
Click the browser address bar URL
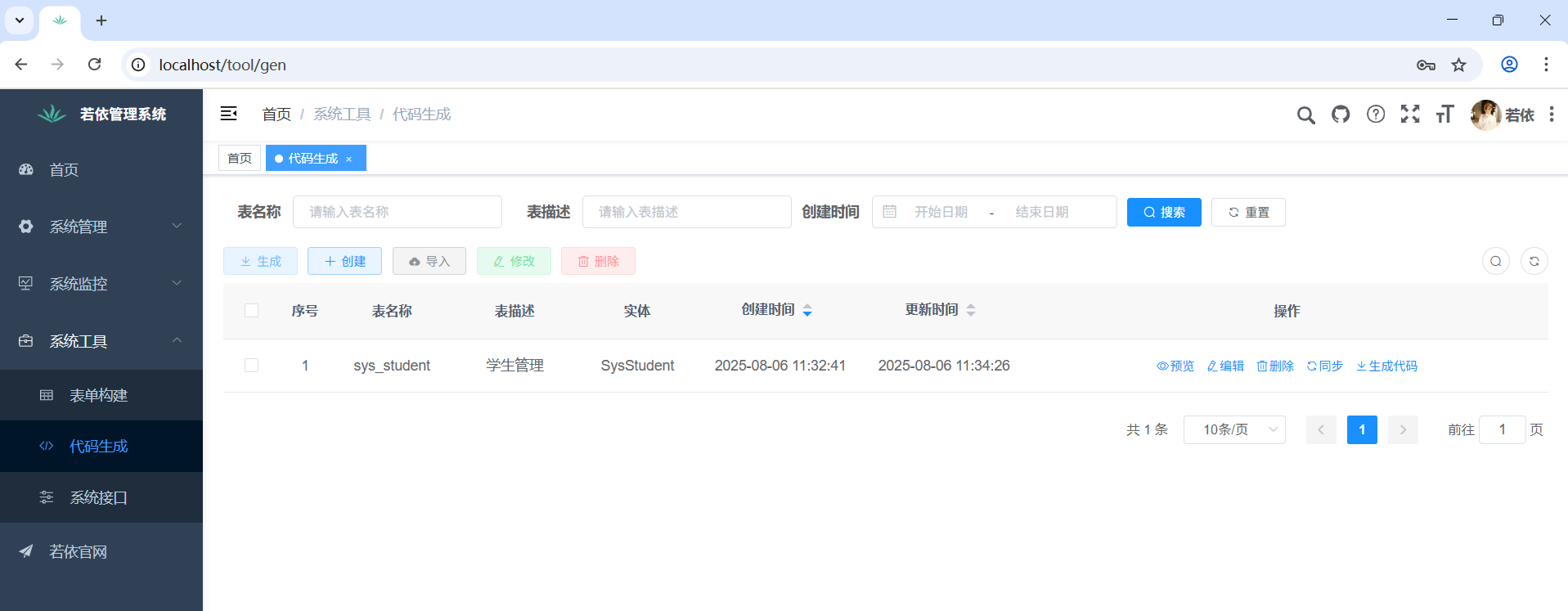click(222, 65)
